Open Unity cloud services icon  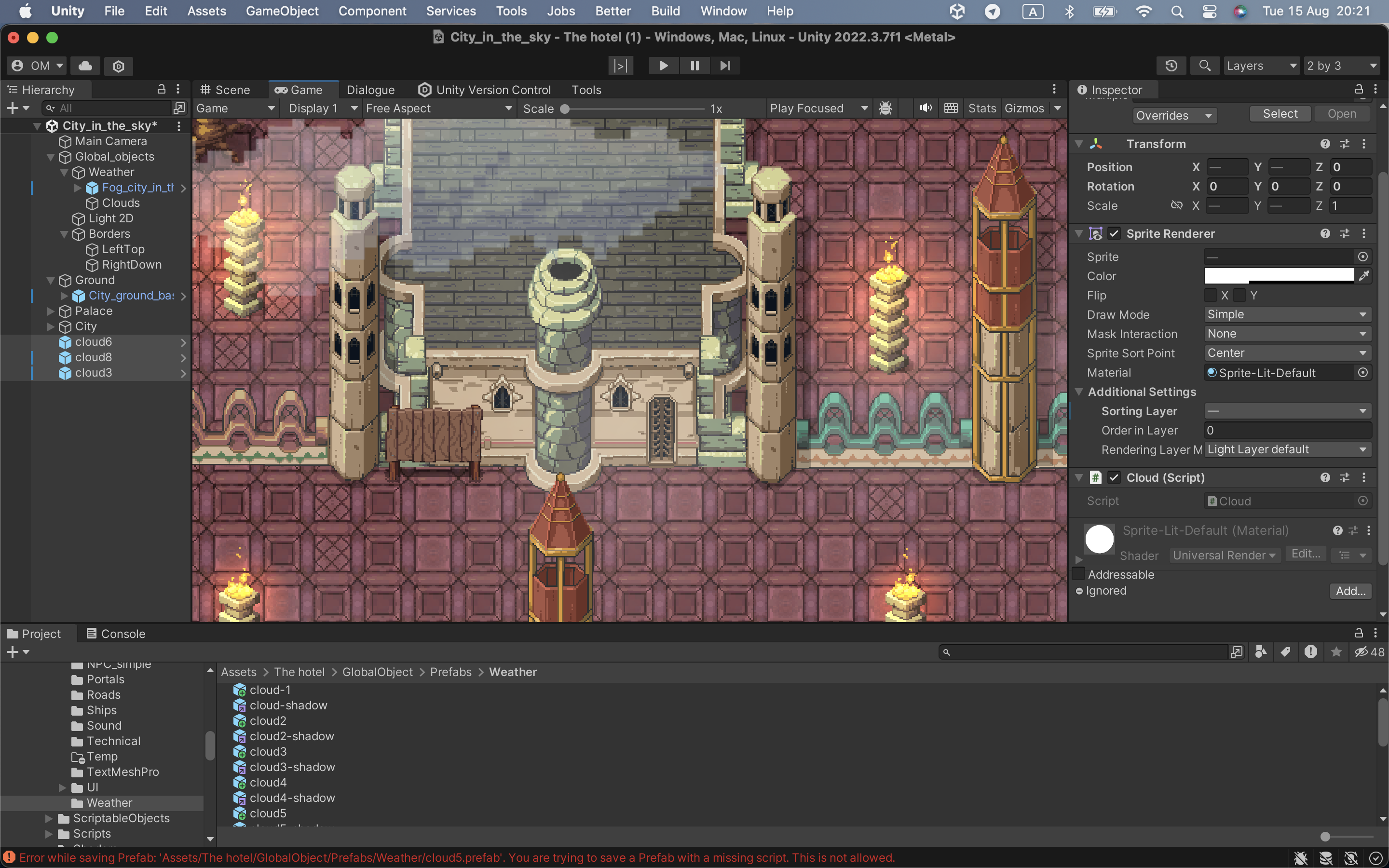coord(85,66)
